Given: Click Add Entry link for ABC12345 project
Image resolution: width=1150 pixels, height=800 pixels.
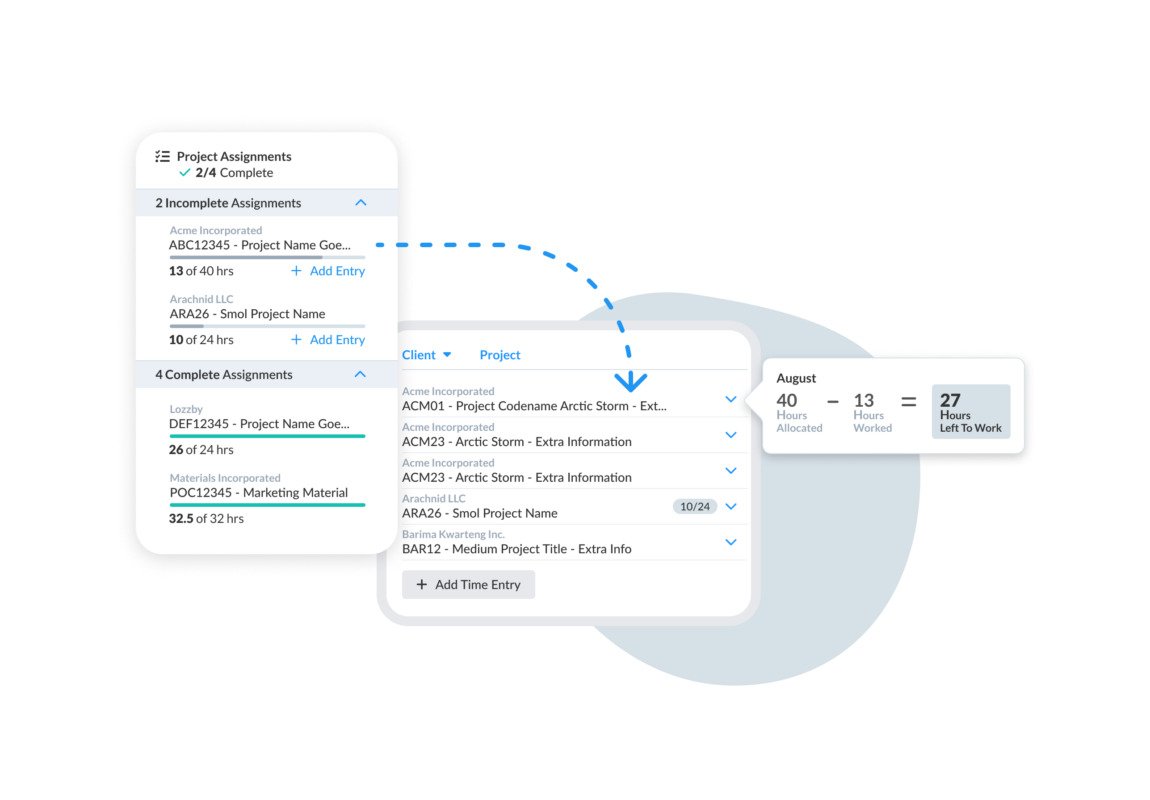Looking at the screenshot, I should pyautogui.click(x=337, y=271).
